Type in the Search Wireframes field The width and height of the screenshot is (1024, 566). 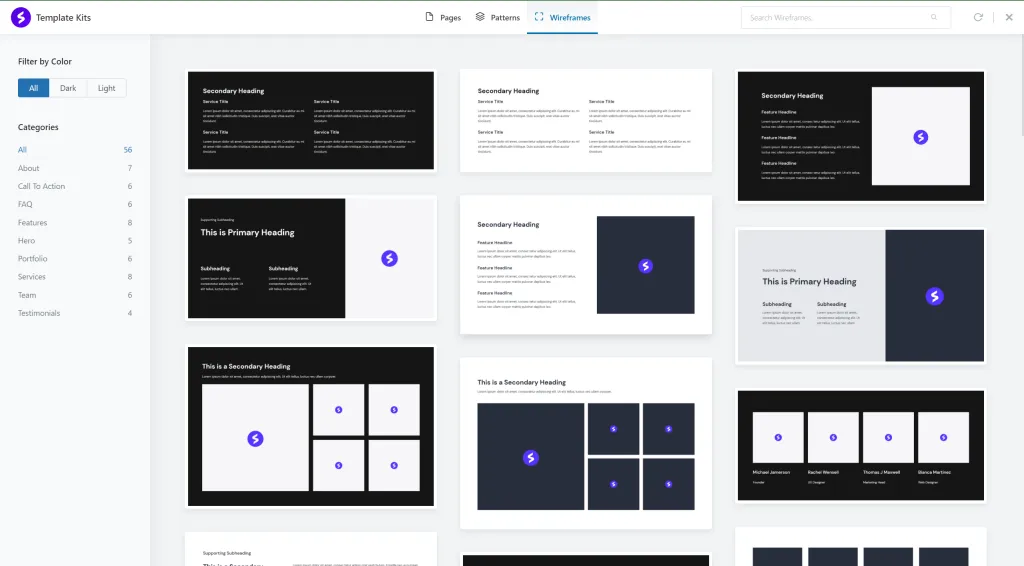coord(835,17)
